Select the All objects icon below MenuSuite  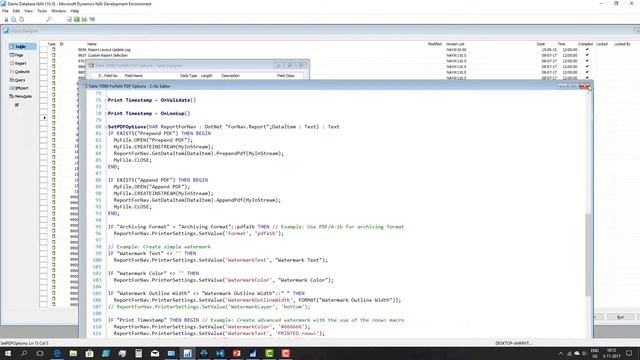pyautogui.click(x=17, y=105)
